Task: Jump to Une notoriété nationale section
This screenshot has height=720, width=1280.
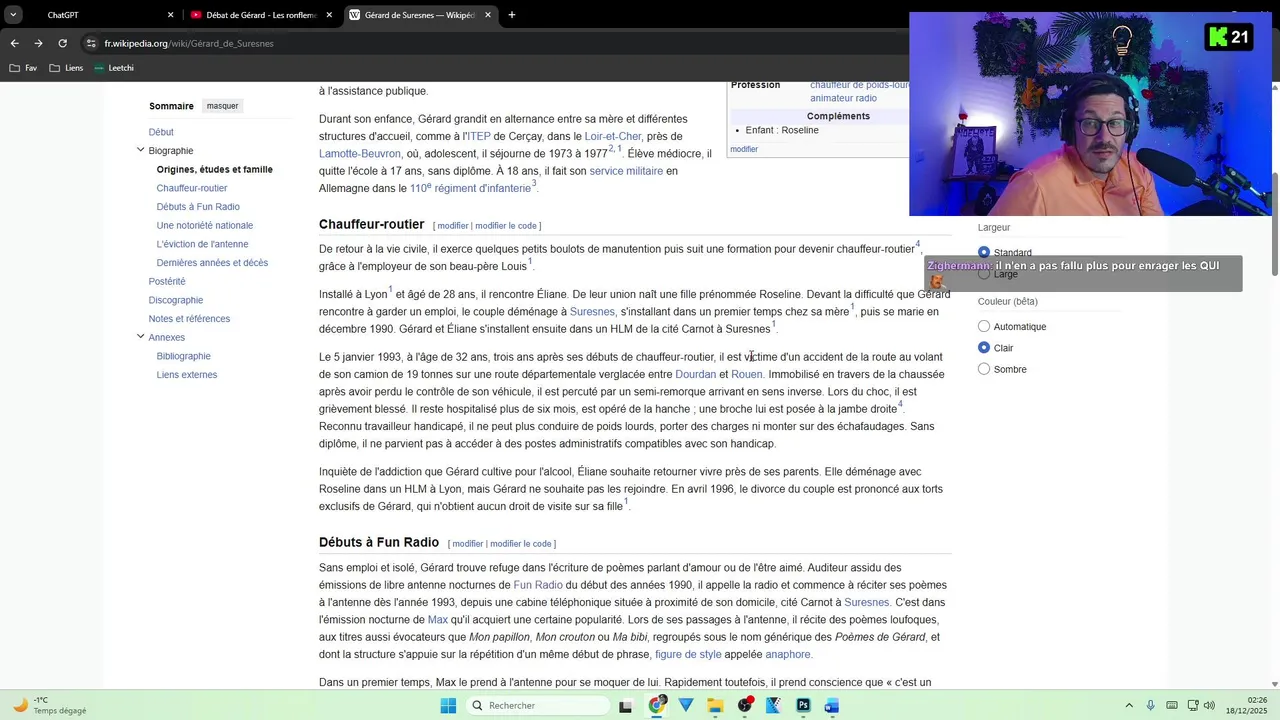Action: tap(205, 226)
